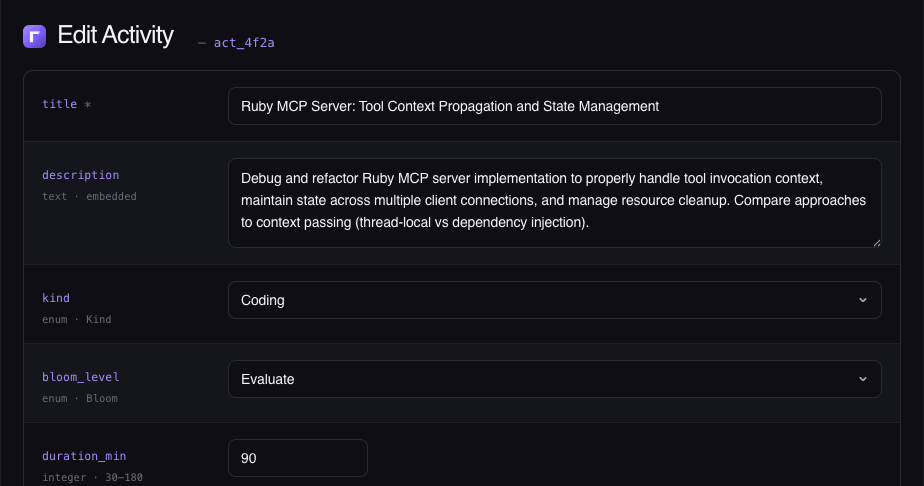Click the duration_min field label

pos(84,456)
